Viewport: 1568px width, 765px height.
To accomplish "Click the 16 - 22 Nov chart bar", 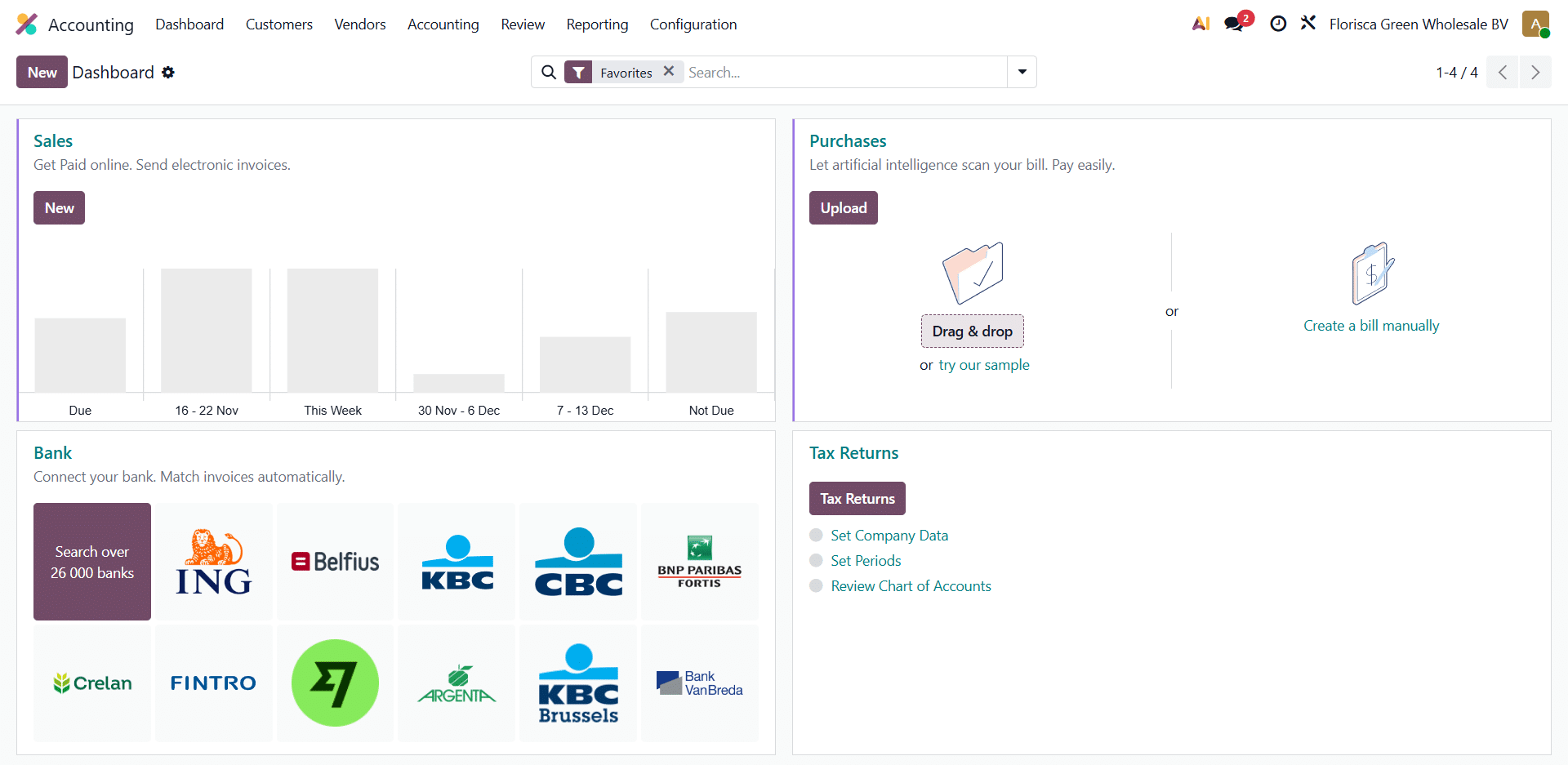I will point(207,331).
